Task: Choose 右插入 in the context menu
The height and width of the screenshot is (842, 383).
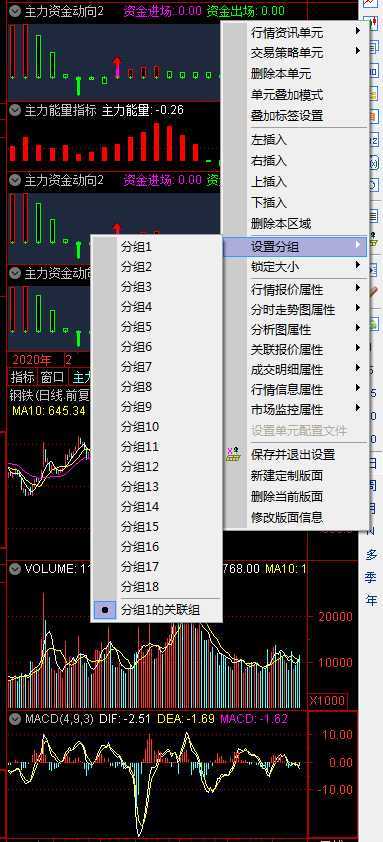Action: tap(295, 161)
